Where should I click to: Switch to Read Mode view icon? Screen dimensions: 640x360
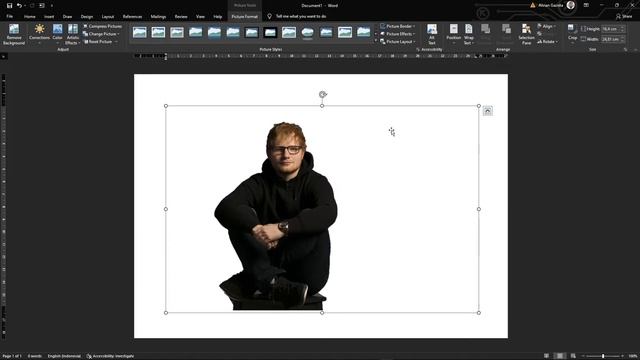pyautogui.click(x=547, y=356)
